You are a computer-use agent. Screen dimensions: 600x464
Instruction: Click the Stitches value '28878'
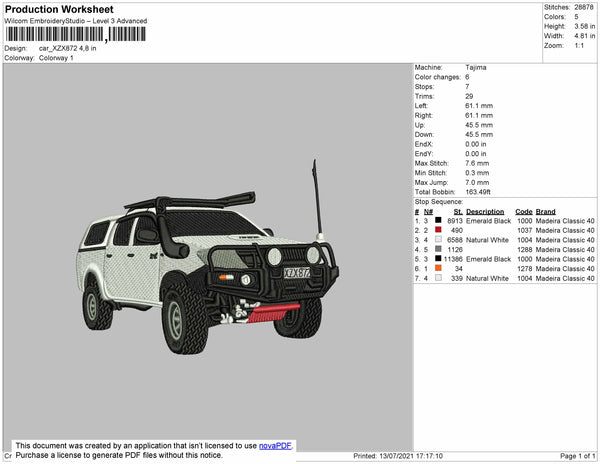pos(584,7)
